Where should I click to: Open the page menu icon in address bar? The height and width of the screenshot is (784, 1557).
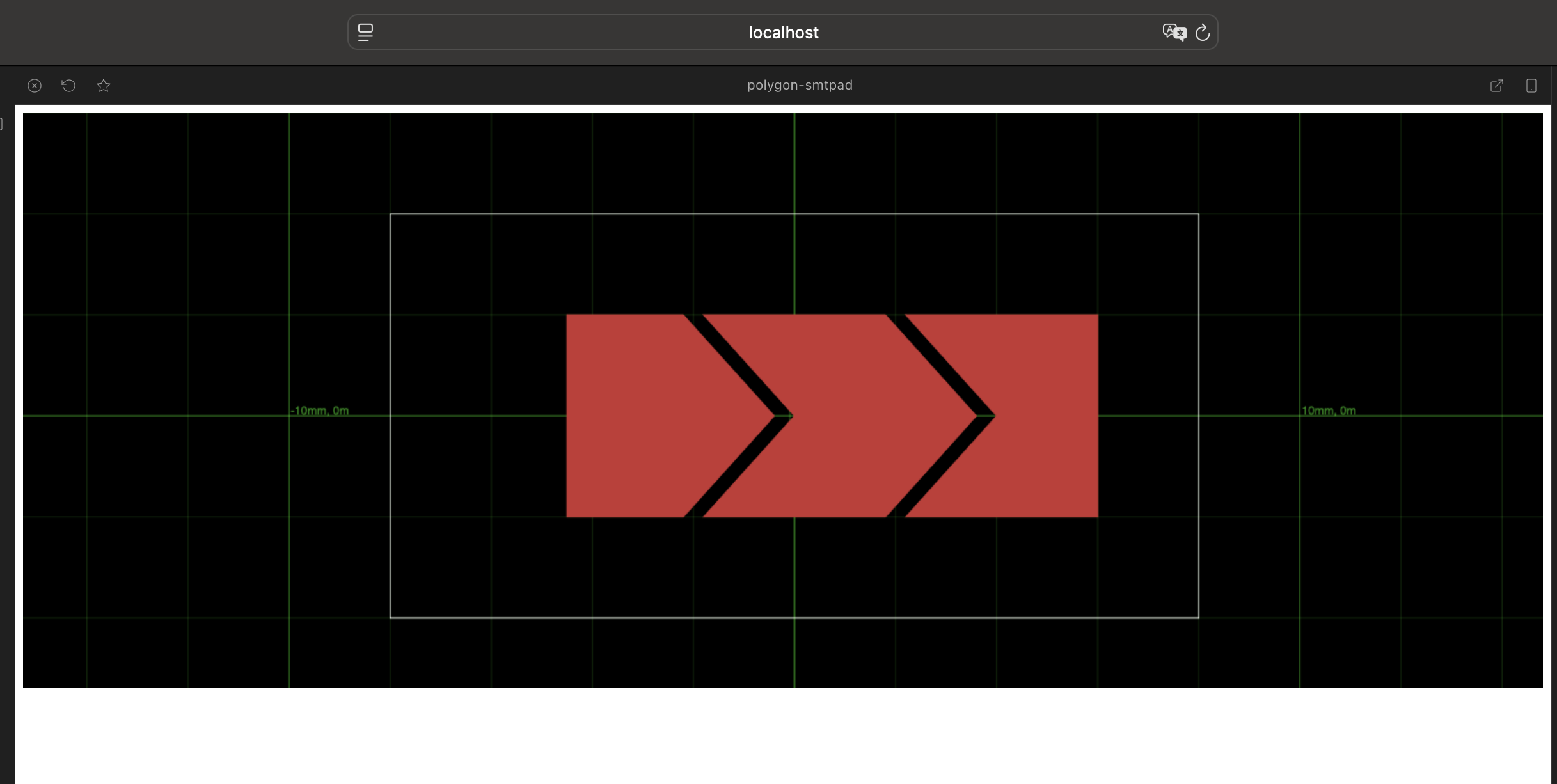coord(365,32)
